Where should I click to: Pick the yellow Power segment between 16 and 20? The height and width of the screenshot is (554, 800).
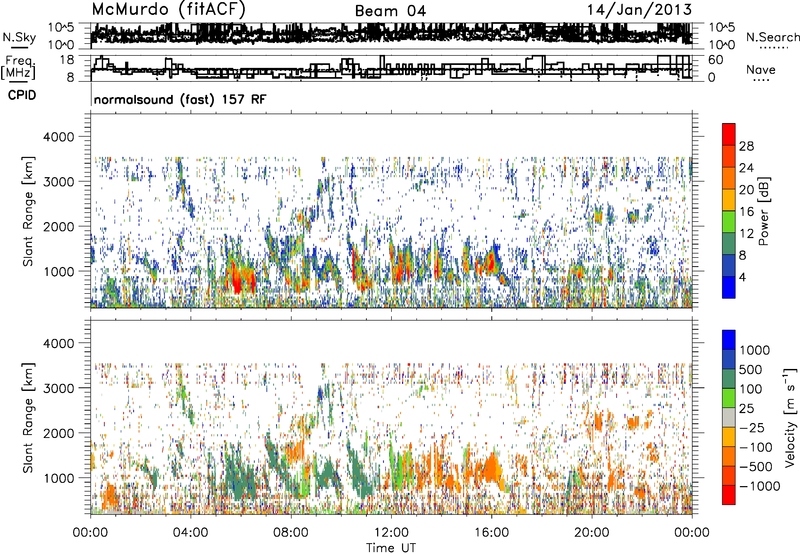[x=729, y=199]
